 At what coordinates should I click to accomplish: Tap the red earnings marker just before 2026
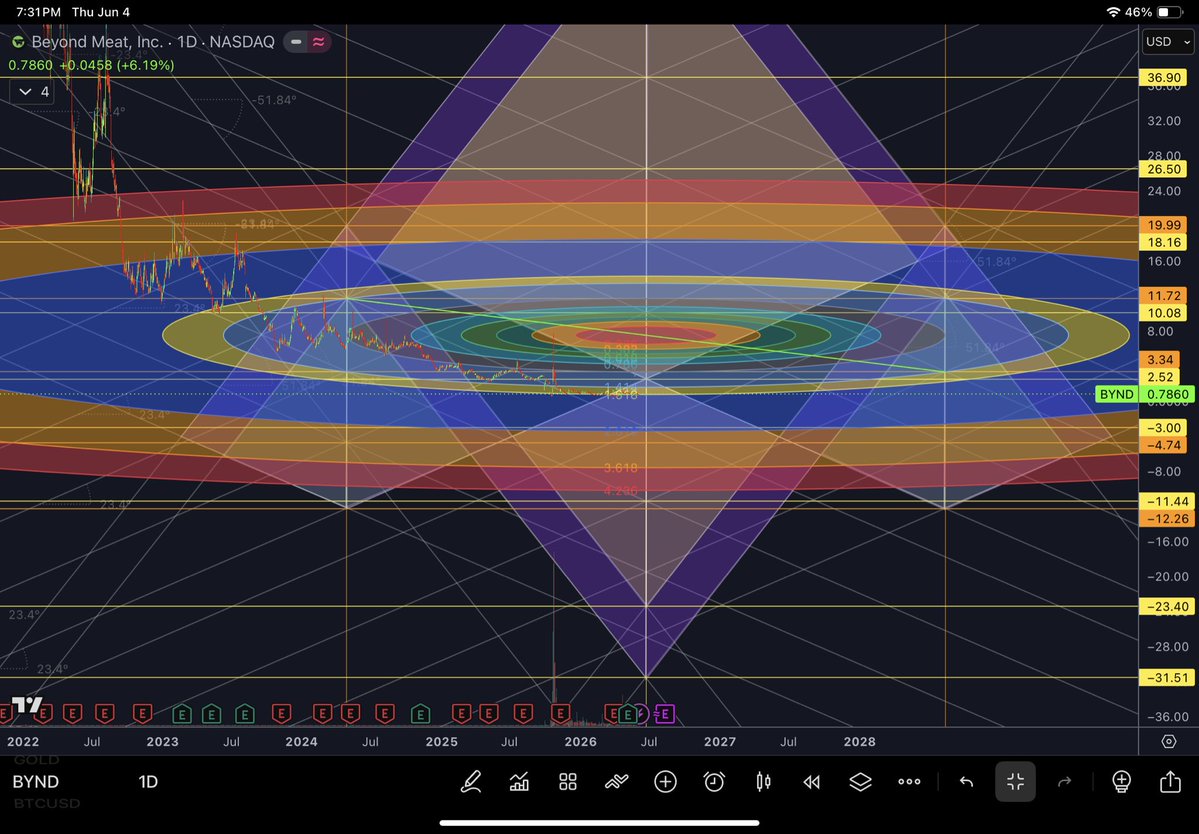pyautogui.click(x=561, y=714)
